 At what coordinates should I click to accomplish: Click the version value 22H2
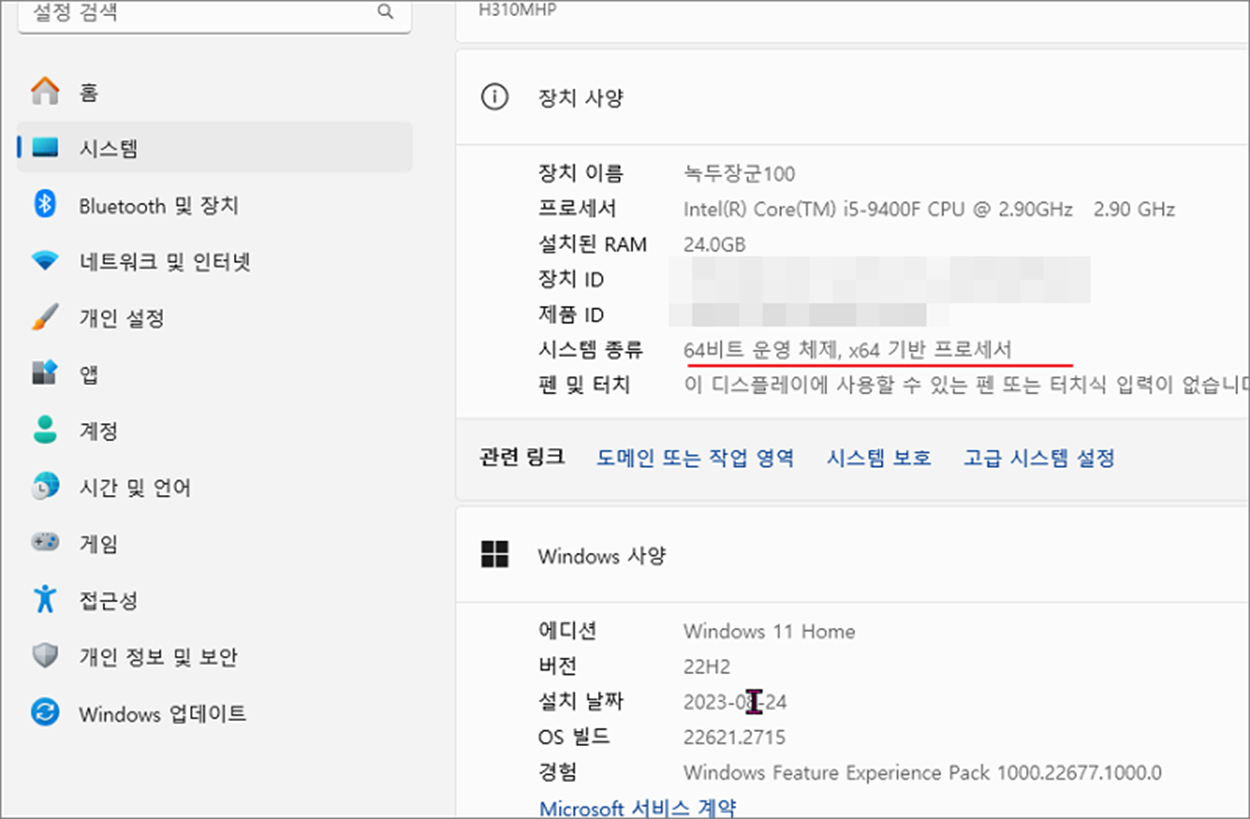(709, 667)
